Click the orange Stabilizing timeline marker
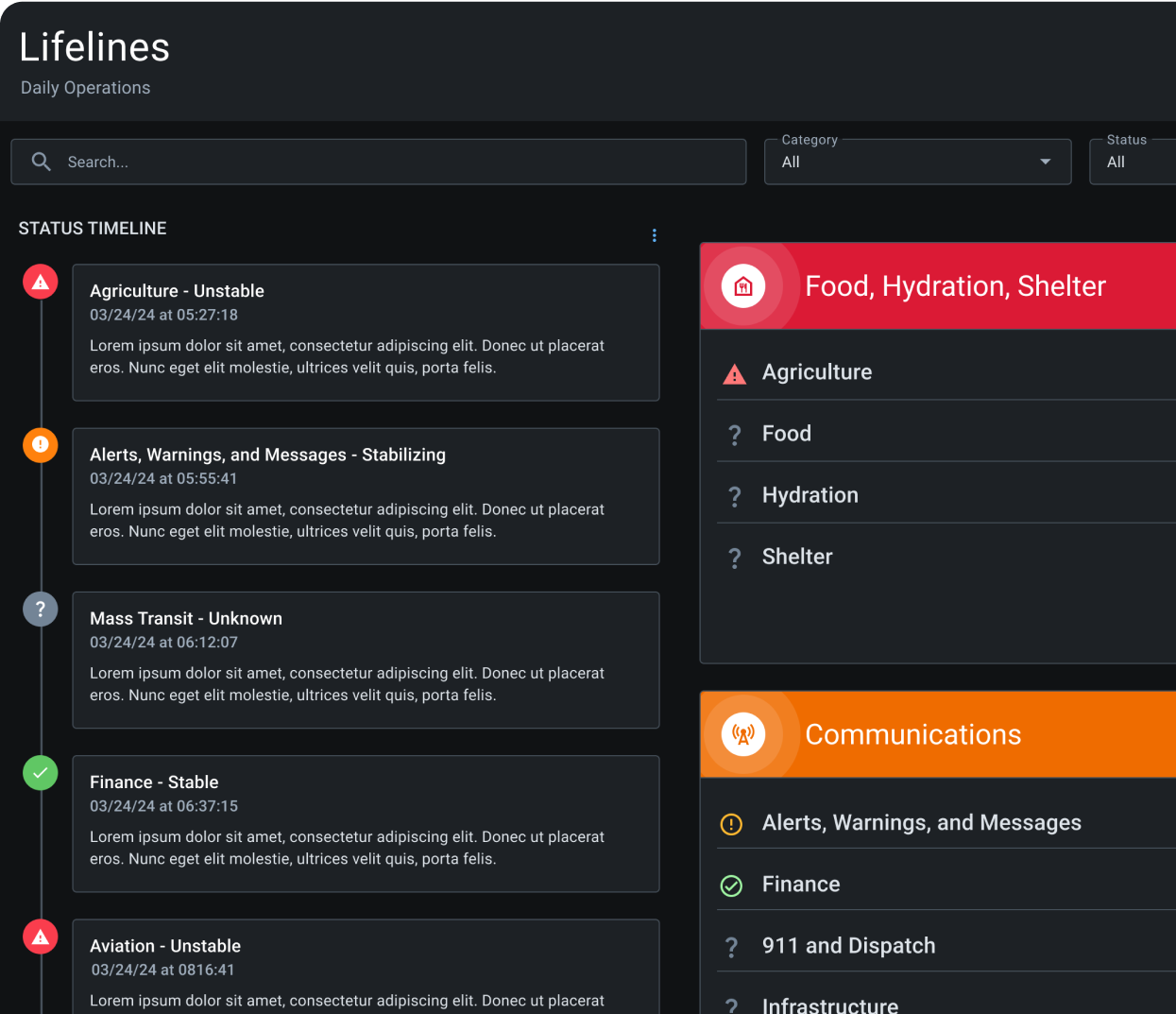Viewport: 1176px width, 1014px height. (x=41, y=445)
